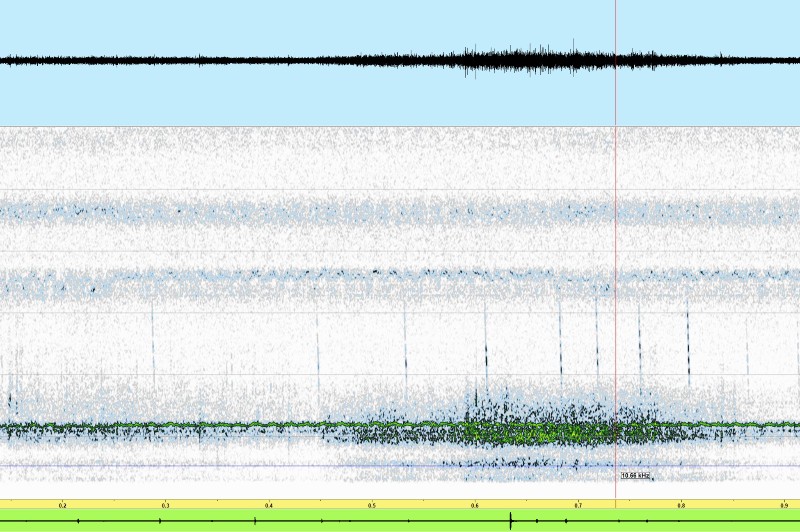Click the 0.6 mark on the time ruler
The width and height of the screenshot is (800, 532).
click(475, 506)
